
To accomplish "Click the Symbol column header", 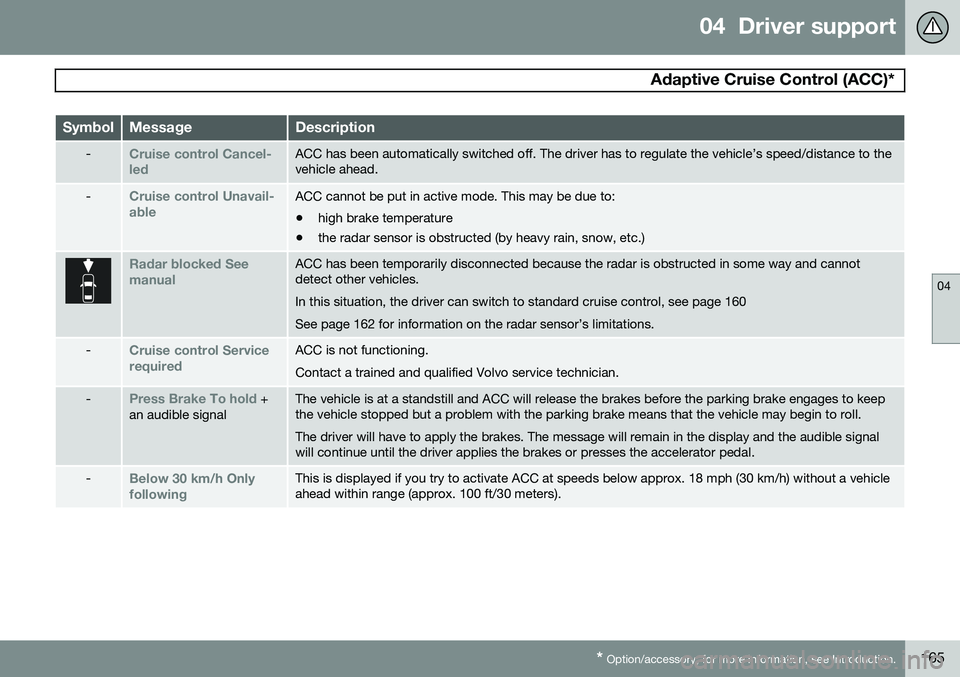I will 88,128.
